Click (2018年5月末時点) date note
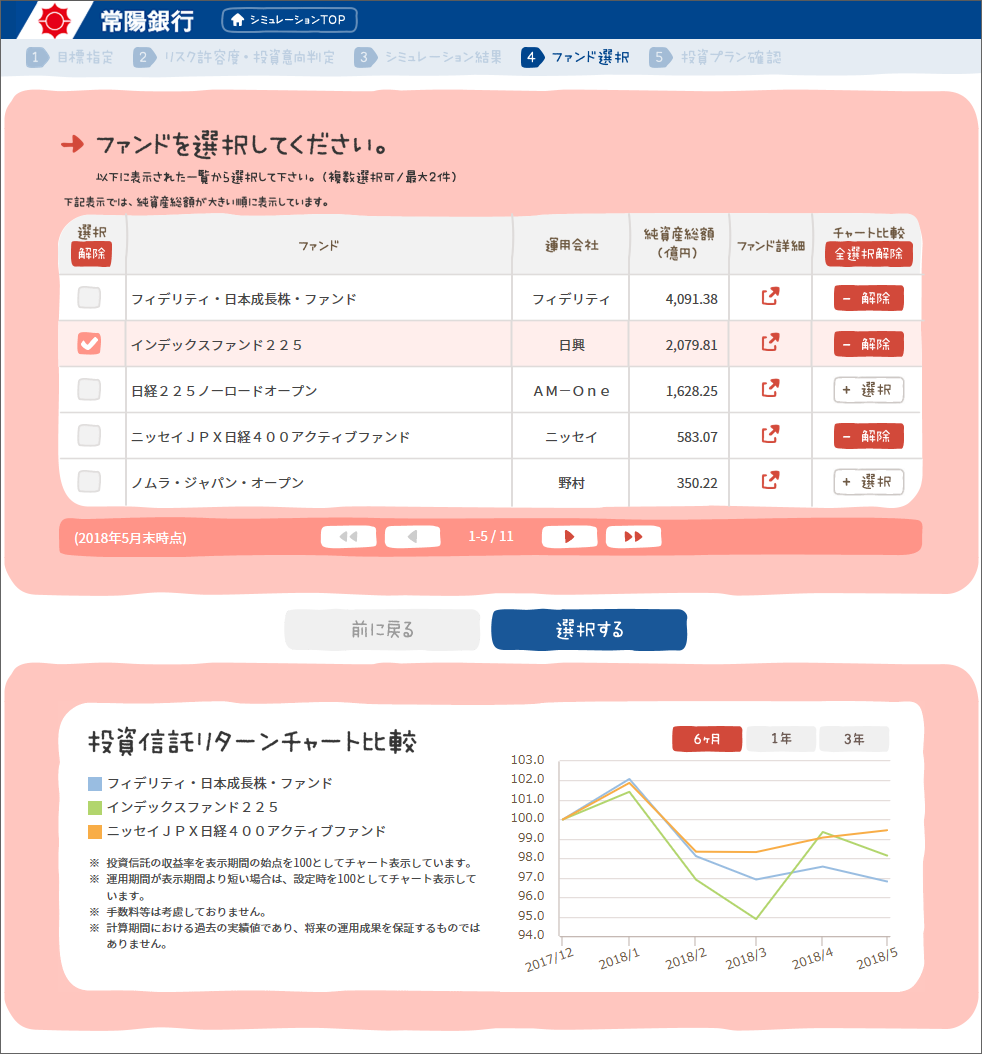 click(x=130, y=538)
